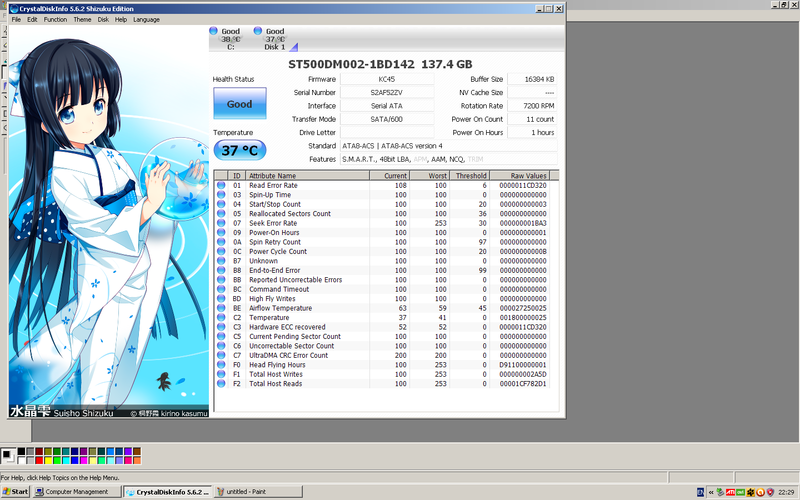Pick black color in Paint palette
This screenshot has height=500, width=800.
point(21,451)
